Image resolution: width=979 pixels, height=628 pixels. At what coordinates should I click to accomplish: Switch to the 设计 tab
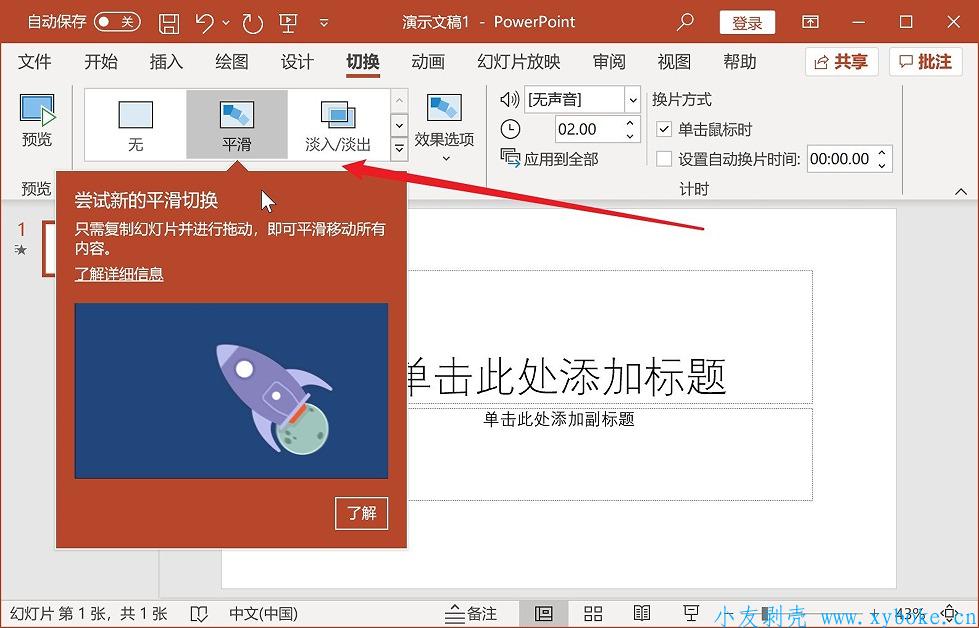point(297,62)
